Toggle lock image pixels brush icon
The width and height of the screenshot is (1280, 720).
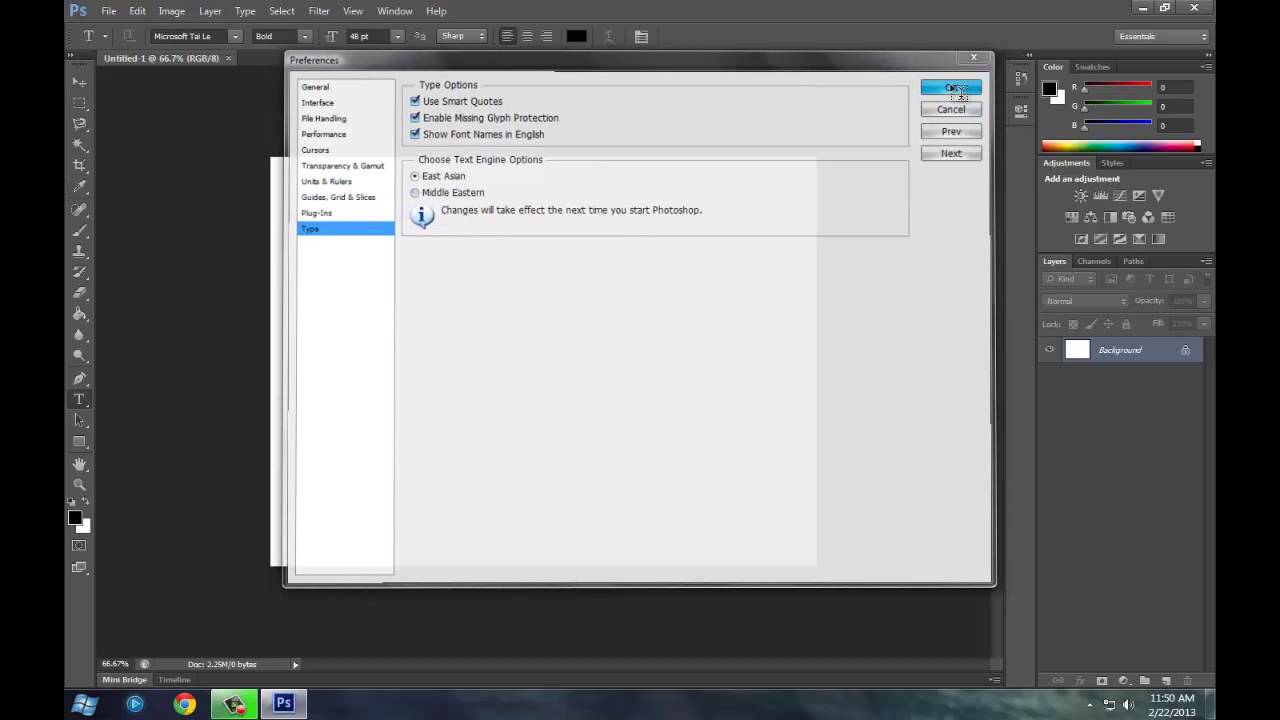(x=1091, y=324)
